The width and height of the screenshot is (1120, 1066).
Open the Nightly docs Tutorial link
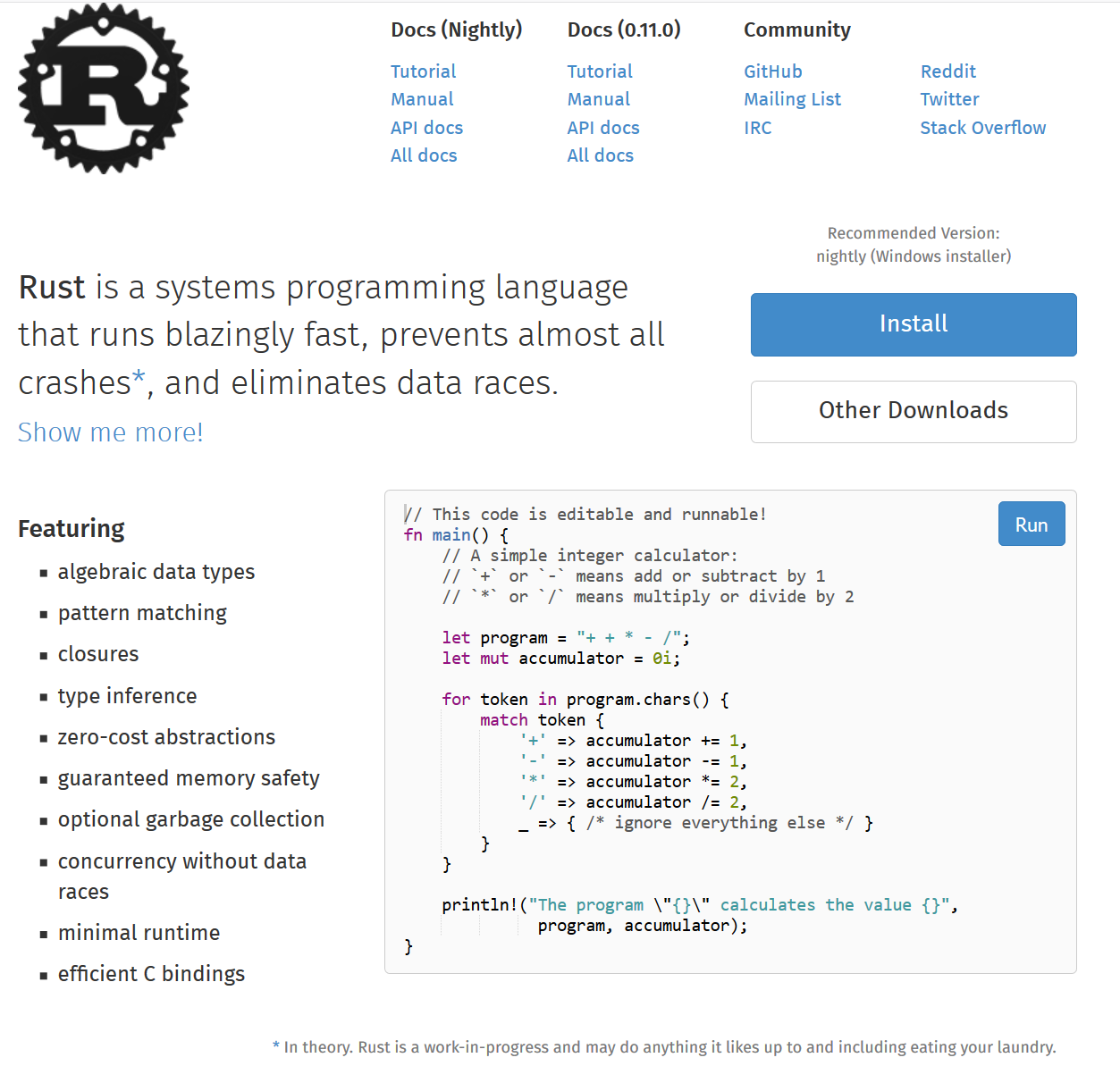(423, 71)
